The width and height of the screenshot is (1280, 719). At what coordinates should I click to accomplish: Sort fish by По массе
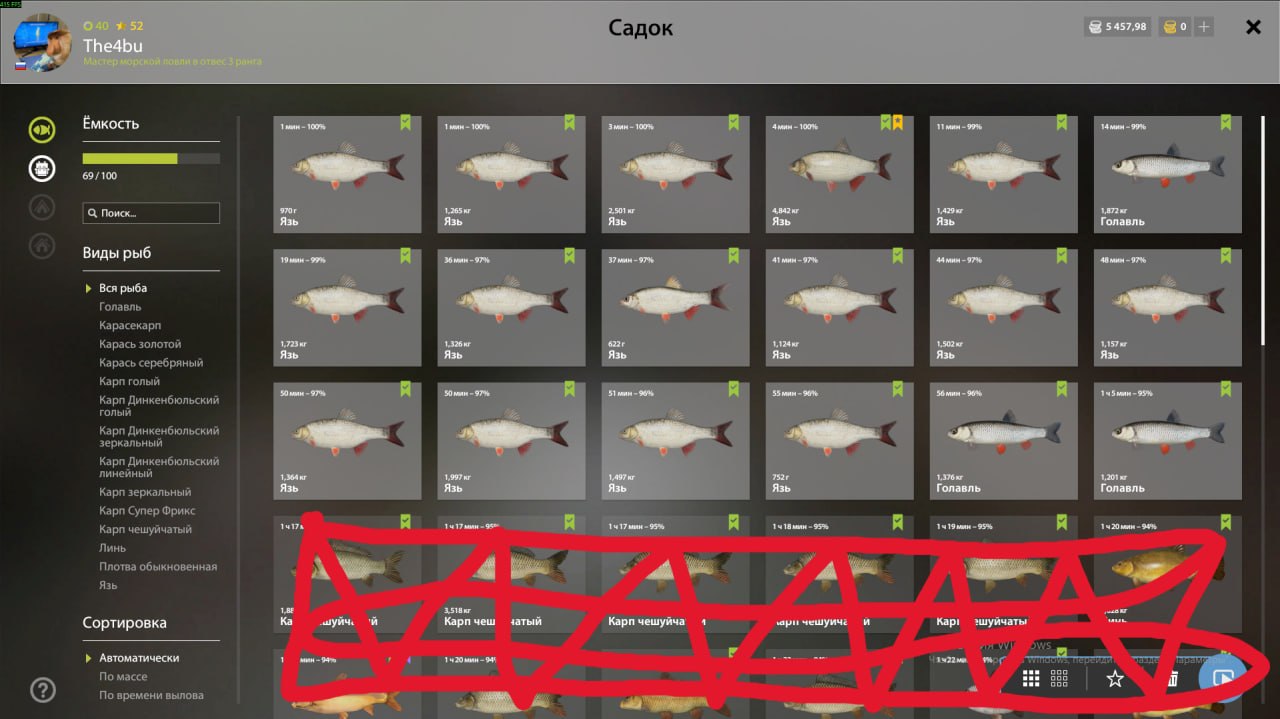pos(123,677)
